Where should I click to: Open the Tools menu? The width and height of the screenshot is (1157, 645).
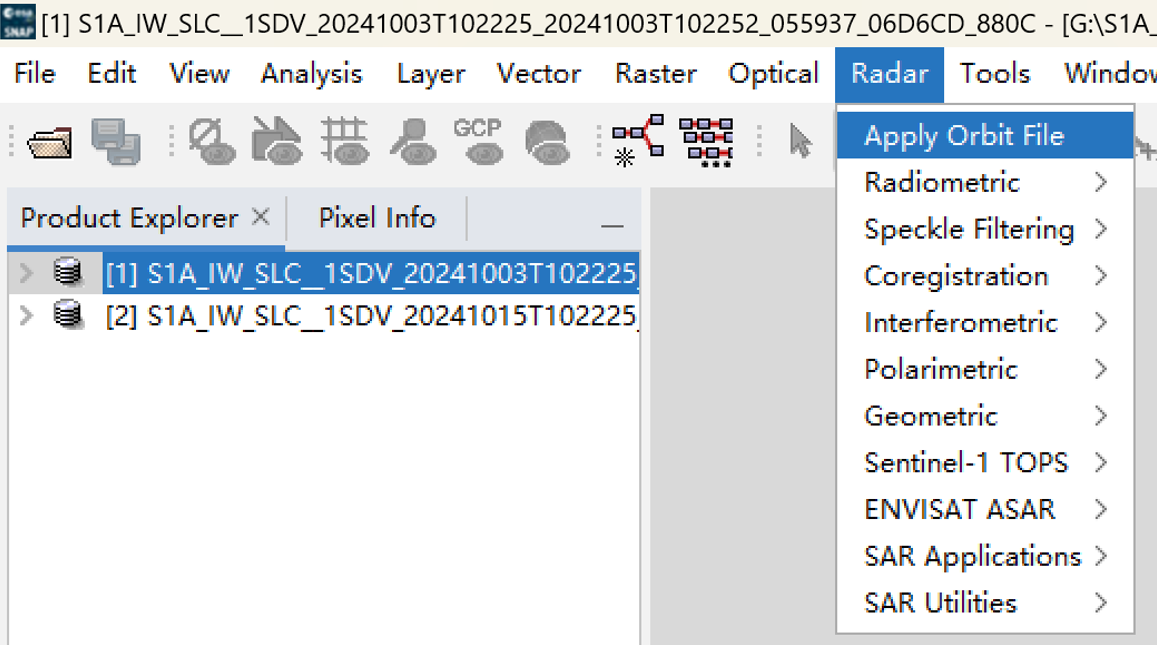pos(995,73)
